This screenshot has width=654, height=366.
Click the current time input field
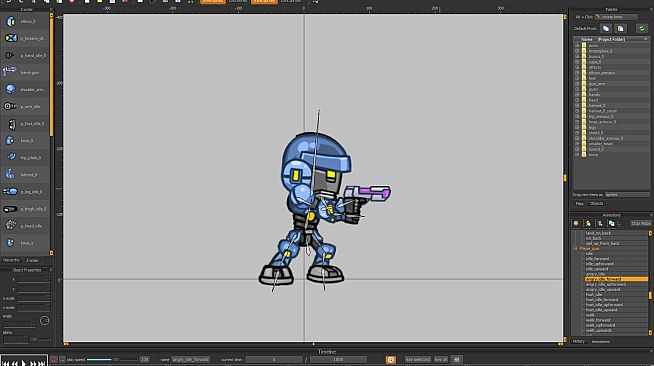[274, 359]
